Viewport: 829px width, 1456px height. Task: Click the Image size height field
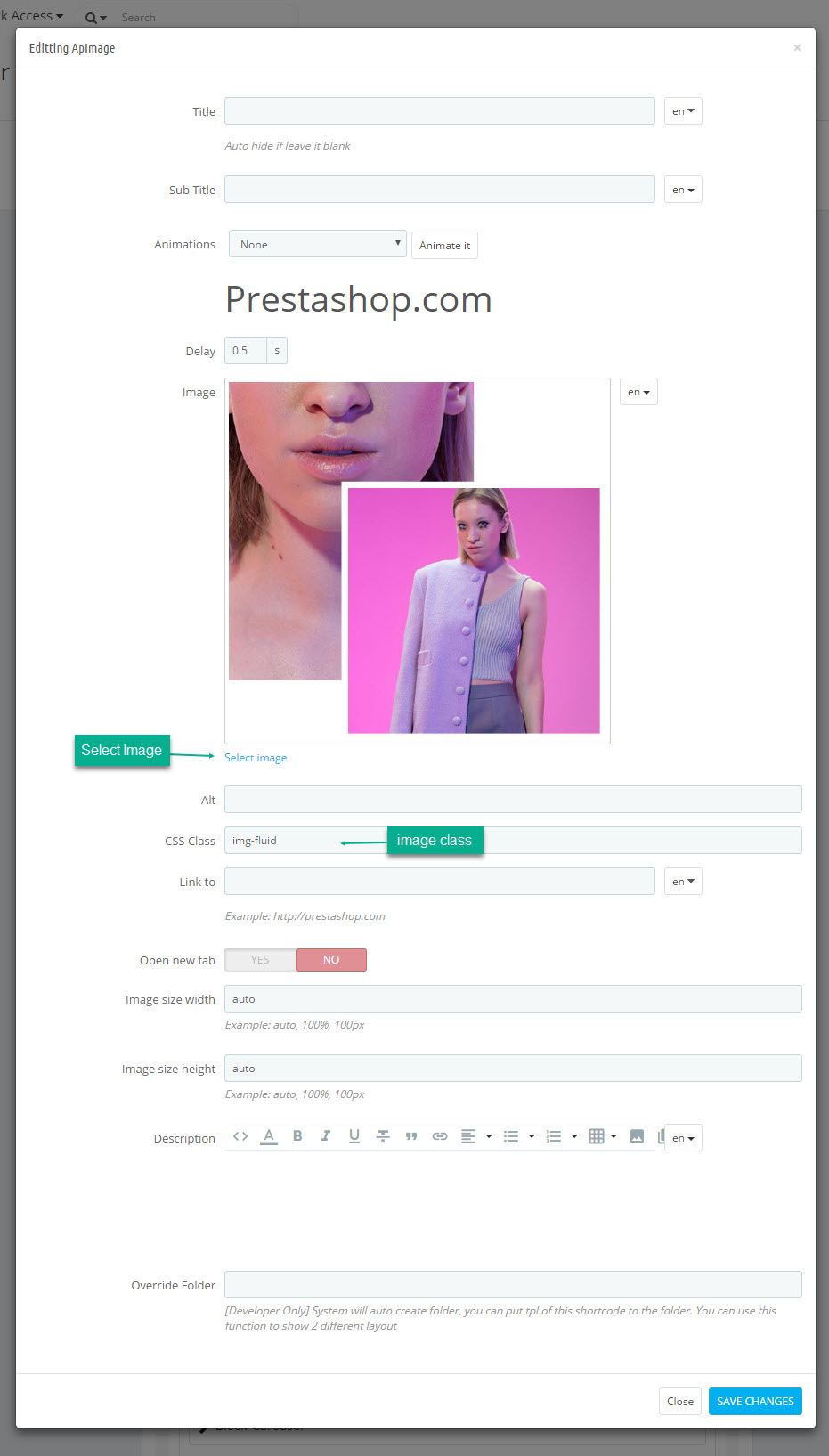tap(513, 1069)
